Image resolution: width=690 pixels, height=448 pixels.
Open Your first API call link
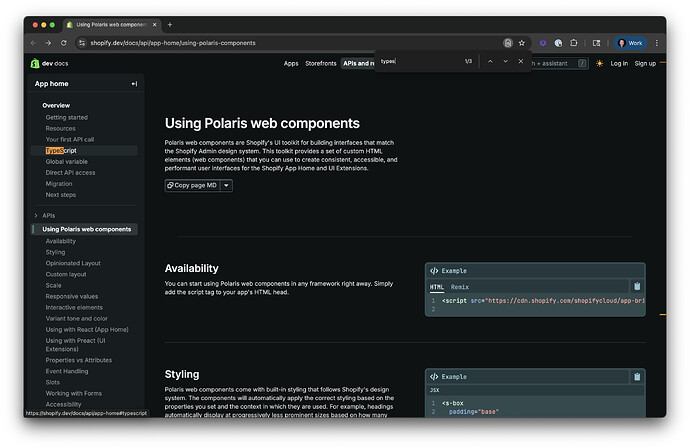[x=70, y=140]
